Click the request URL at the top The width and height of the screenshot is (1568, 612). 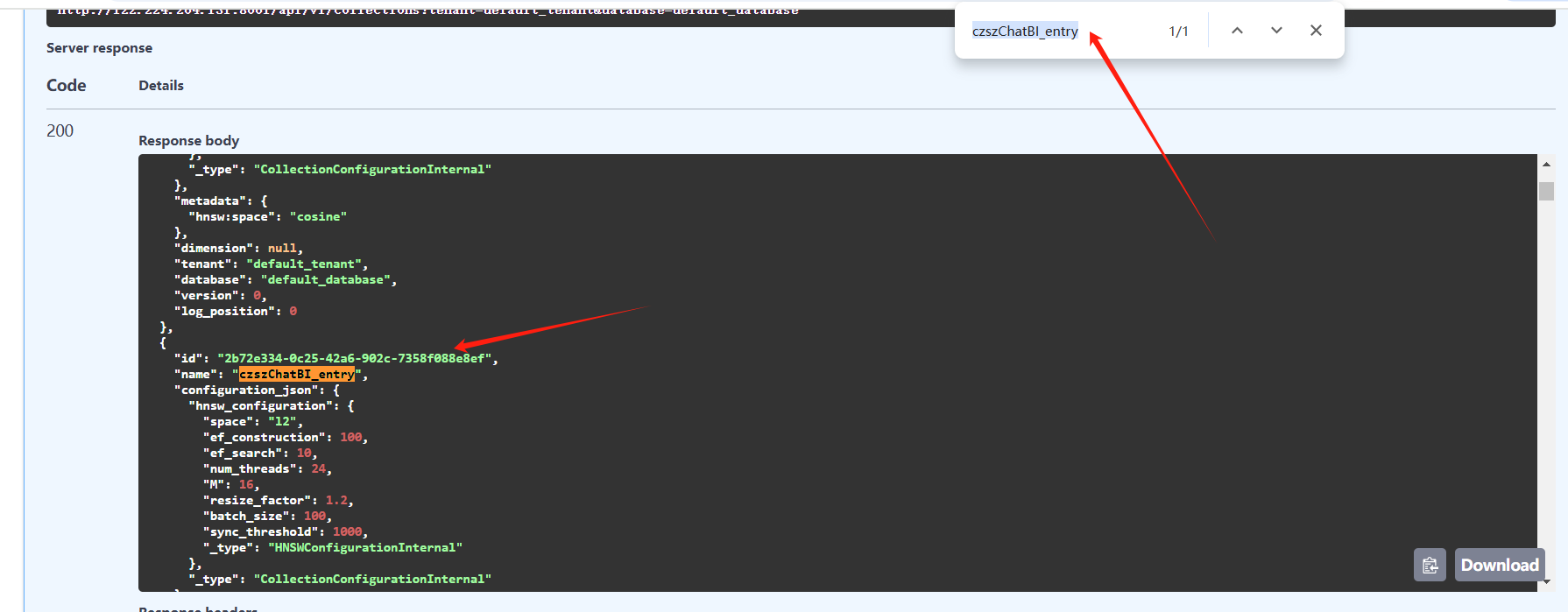coord(427,11)
